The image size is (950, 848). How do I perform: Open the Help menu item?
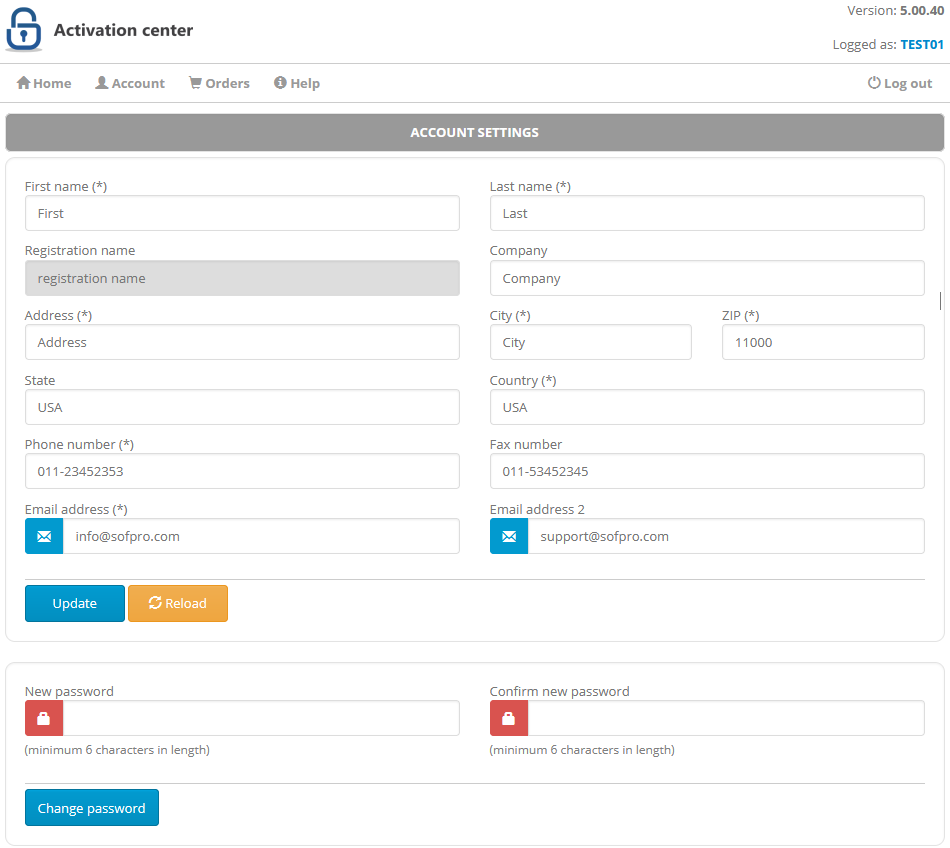[x=297, y=83]
